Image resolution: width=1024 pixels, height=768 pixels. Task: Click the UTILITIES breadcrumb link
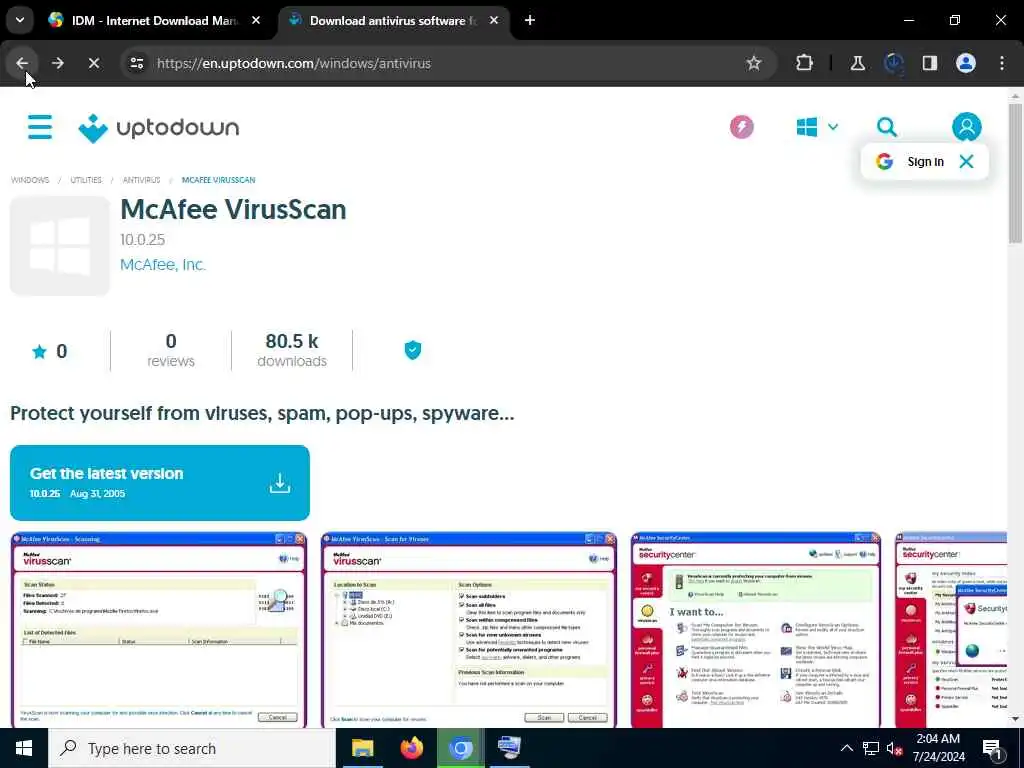pyautogui.click(x=86, y=180)
